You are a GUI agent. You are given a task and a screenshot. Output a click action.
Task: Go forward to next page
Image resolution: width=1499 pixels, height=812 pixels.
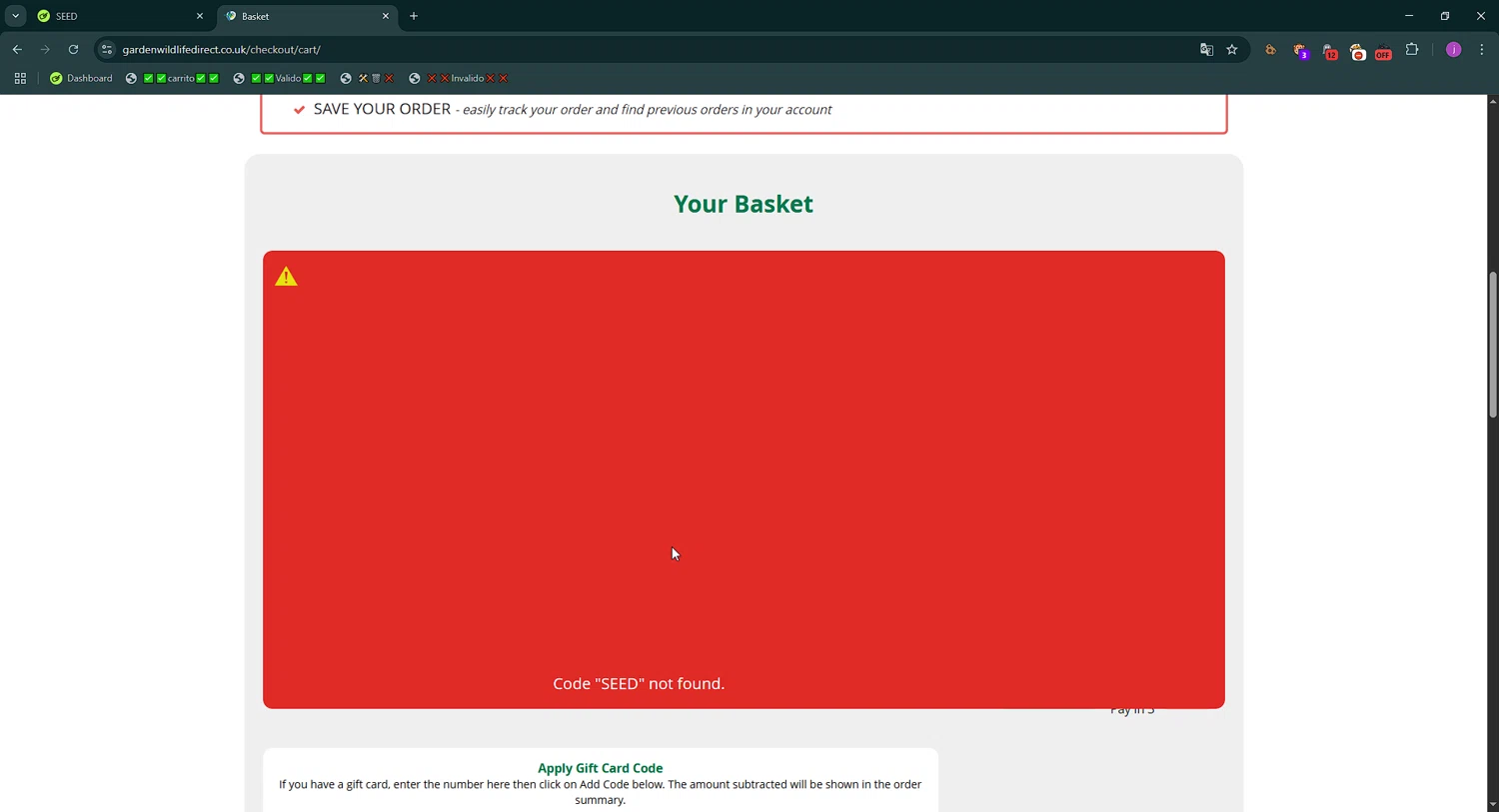(45, 49)
